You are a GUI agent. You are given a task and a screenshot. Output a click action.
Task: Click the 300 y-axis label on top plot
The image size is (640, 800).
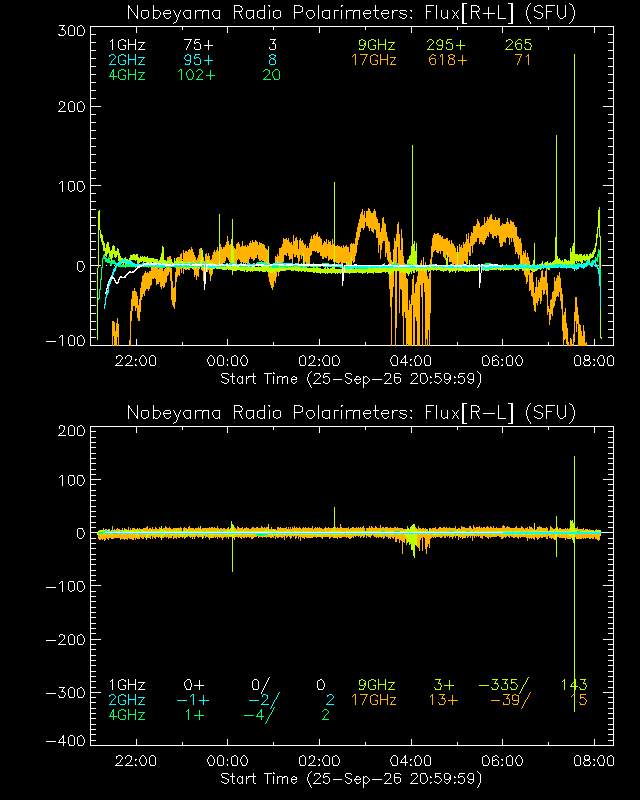pos(71,31)
